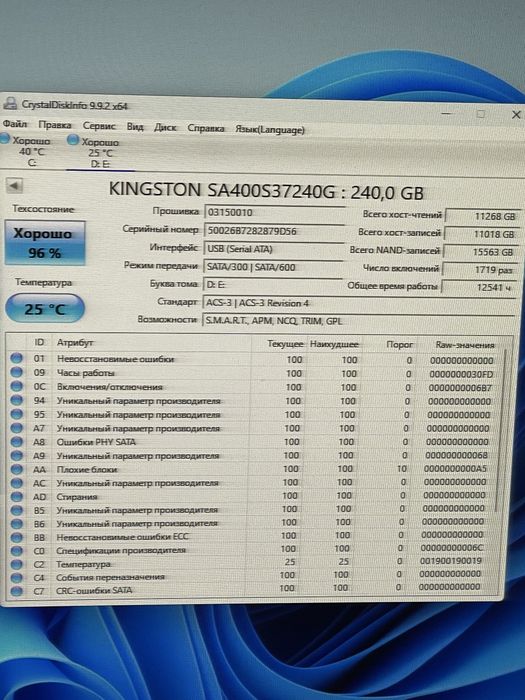Click the Буква тома field D: E:
Image resolution: width=525 pixels, height=700 pixels.
pyautogui.click(x=273, y=284)
